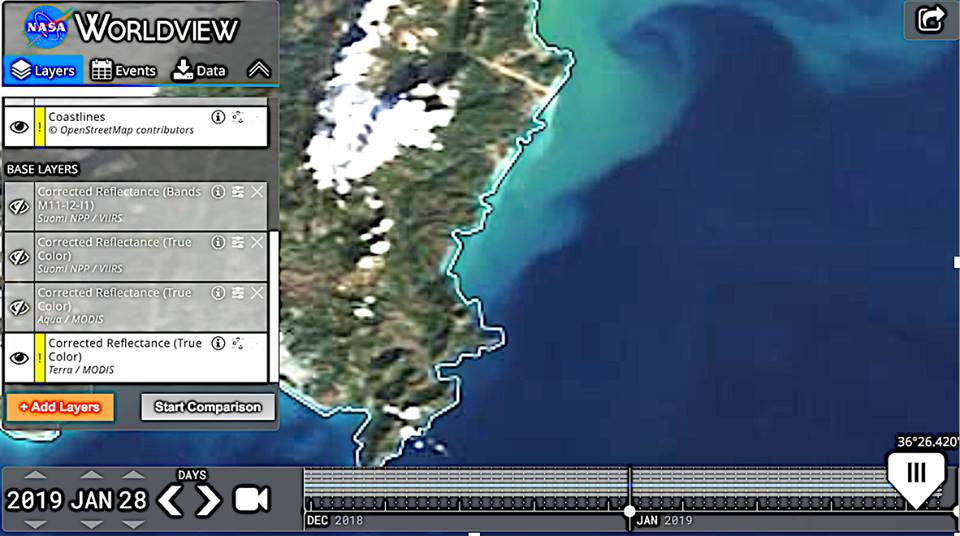
Task: Hide the Coastlines layer
Action: (x=19, y=127)
